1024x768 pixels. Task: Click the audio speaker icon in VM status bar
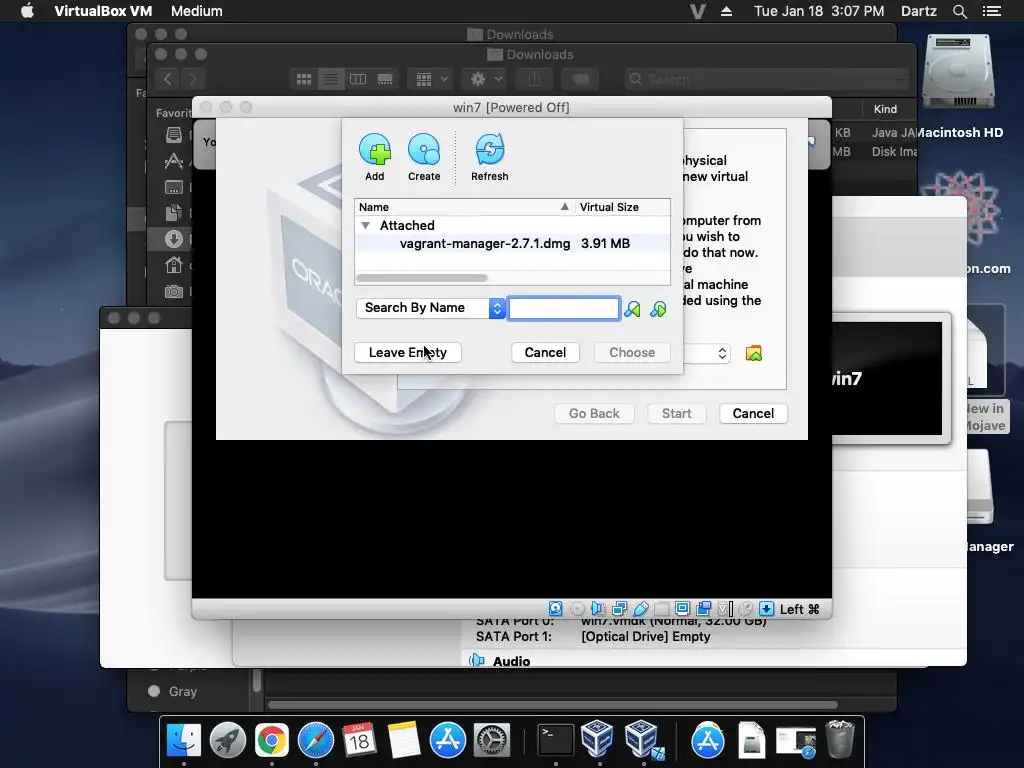click(x=598, y=609)
